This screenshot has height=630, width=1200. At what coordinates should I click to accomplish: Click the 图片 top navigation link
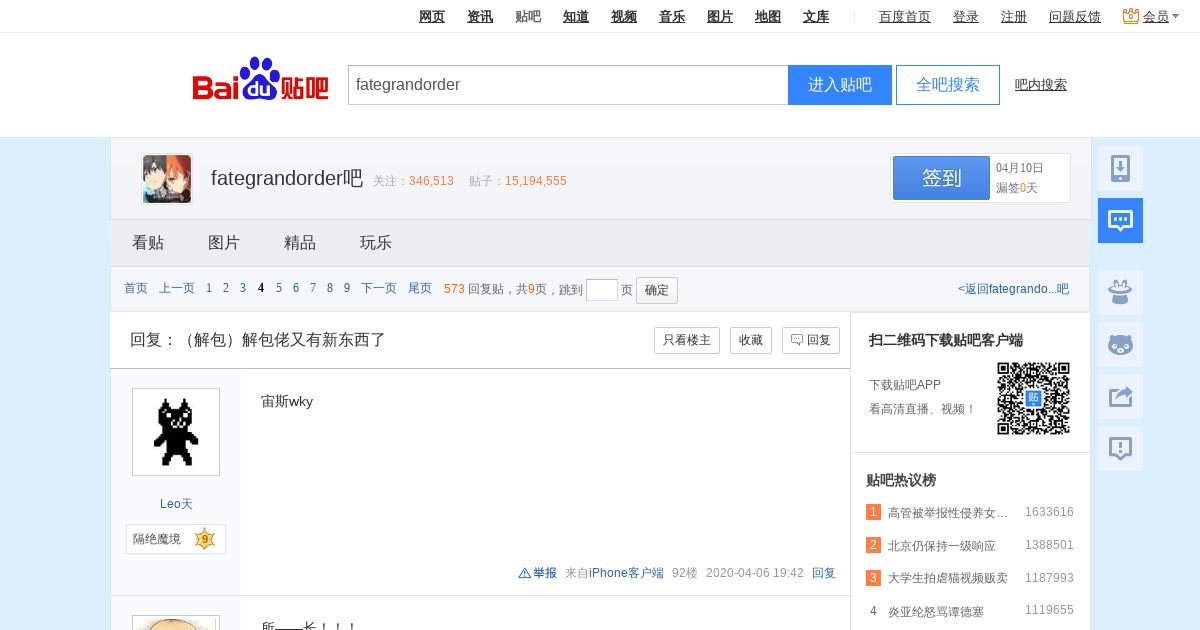720,16
